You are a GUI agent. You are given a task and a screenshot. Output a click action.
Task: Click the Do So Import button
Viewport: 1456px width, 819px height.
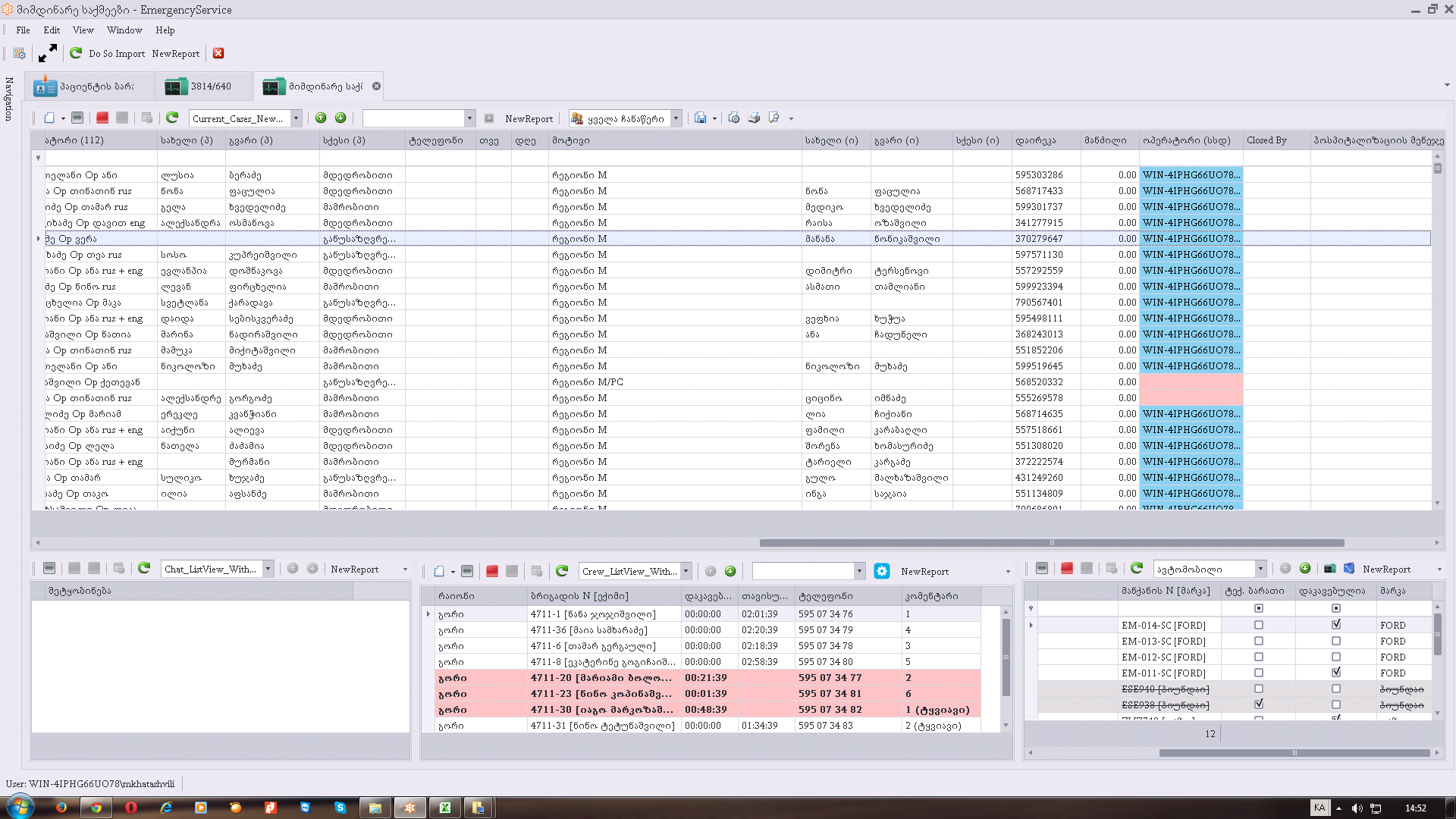click(116, 54)
